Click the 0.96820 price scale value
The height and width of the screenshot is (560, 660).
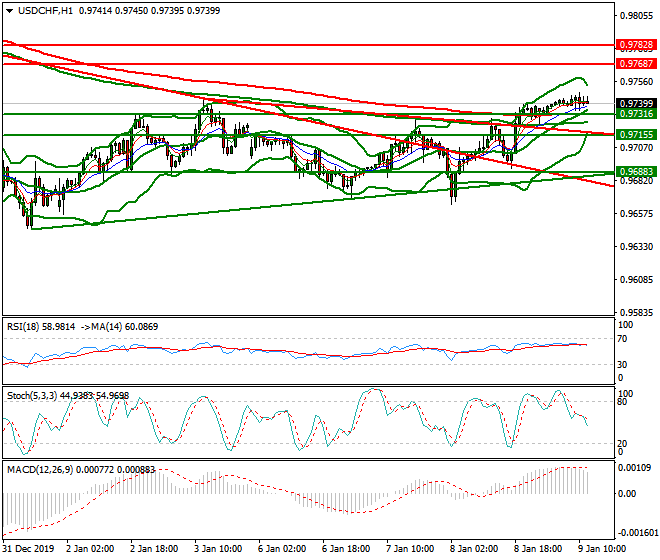click(637, 181)
